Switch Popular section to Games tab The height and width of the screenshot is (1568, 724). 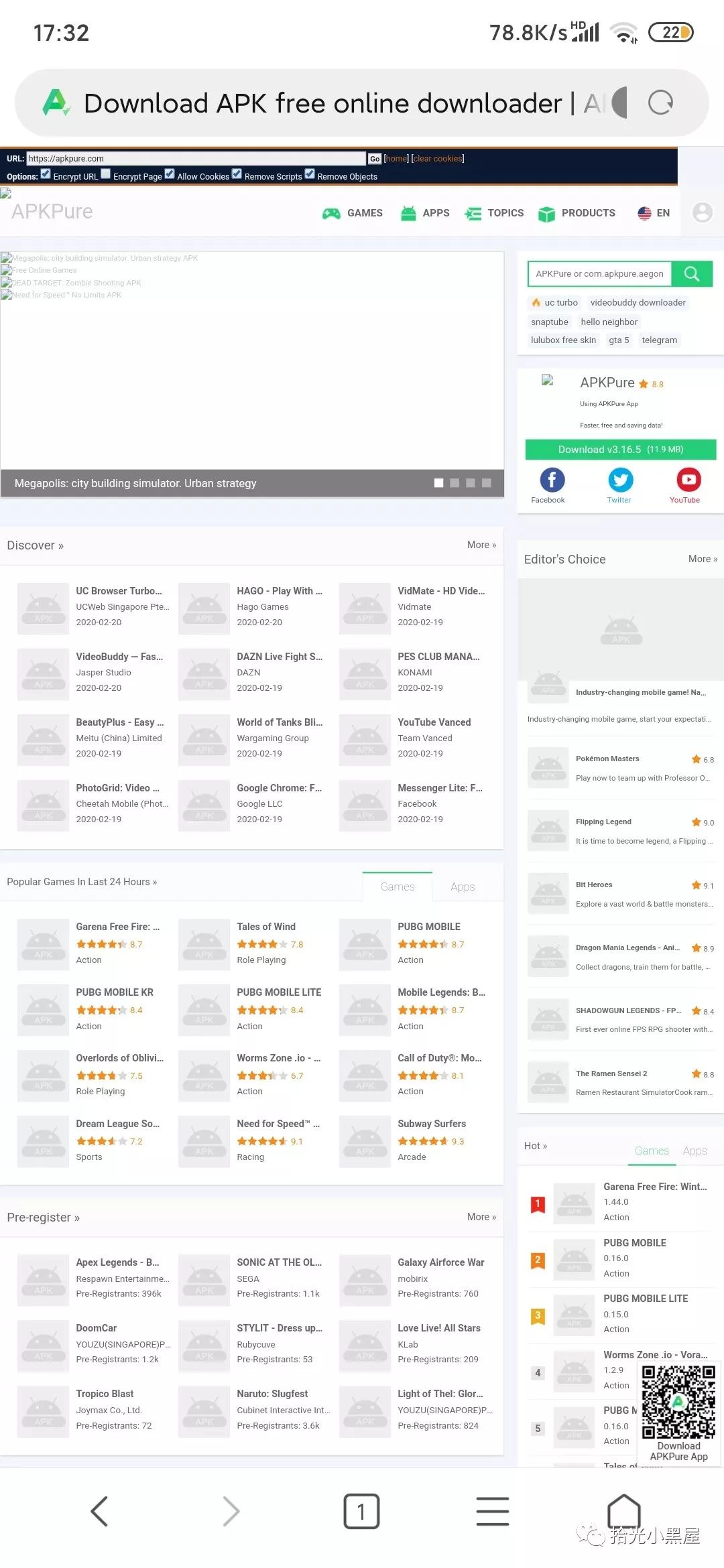(x=398, y=887)
